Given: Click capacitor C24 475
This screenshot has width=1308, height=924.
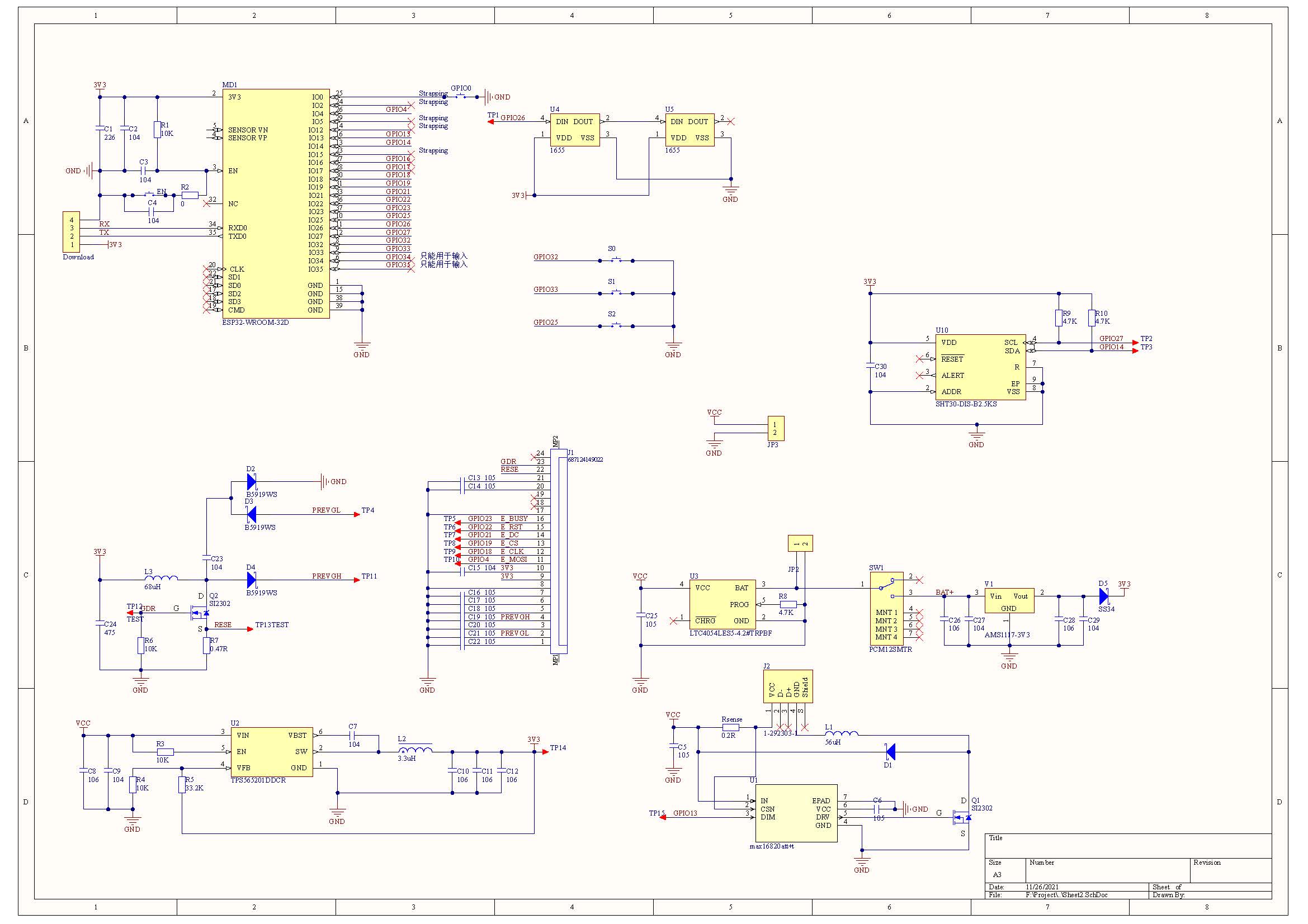Looking at the screenshot, I should (x=100, y=624).
